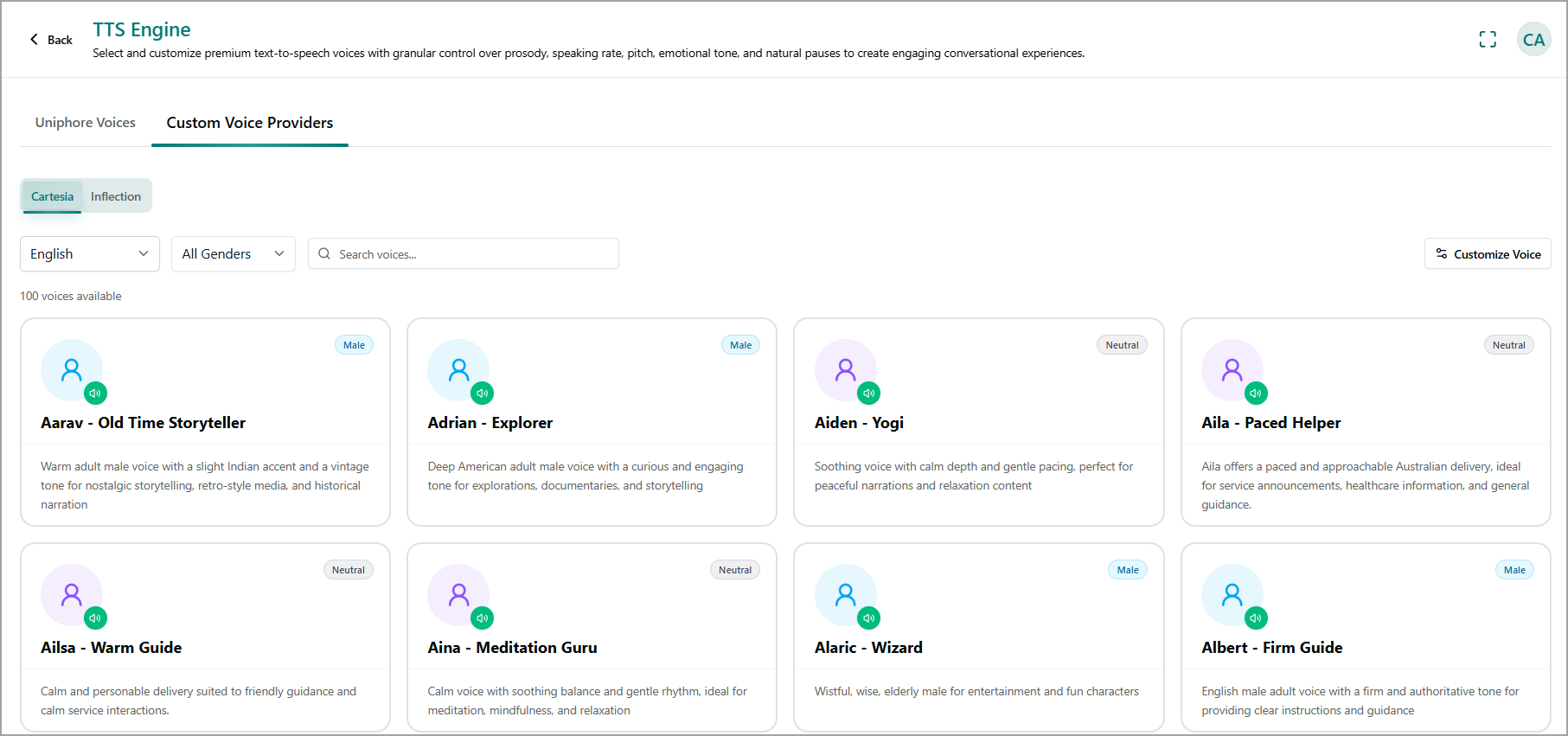Focus the Search voices input field
Viewport: 1568px width, 736px height.
[464, 253]
